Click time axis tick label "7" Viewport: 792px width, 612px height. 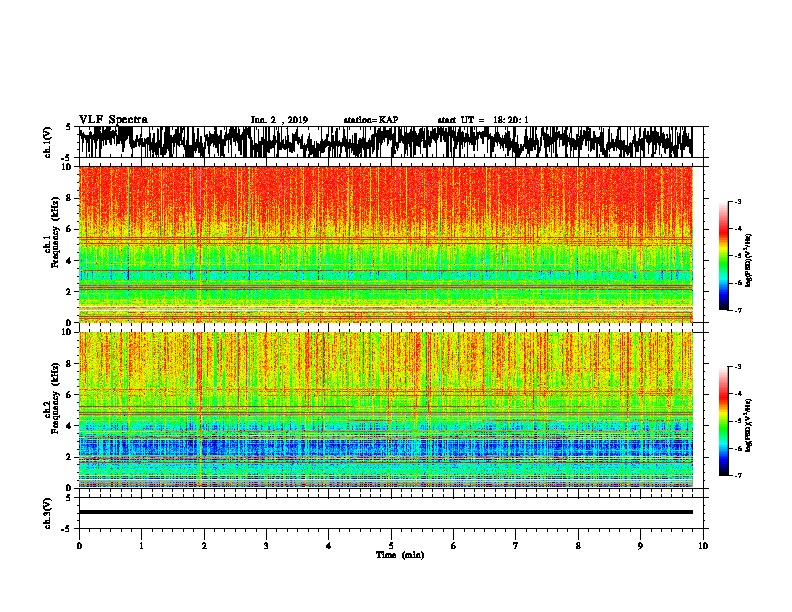[x=516, y=546]
